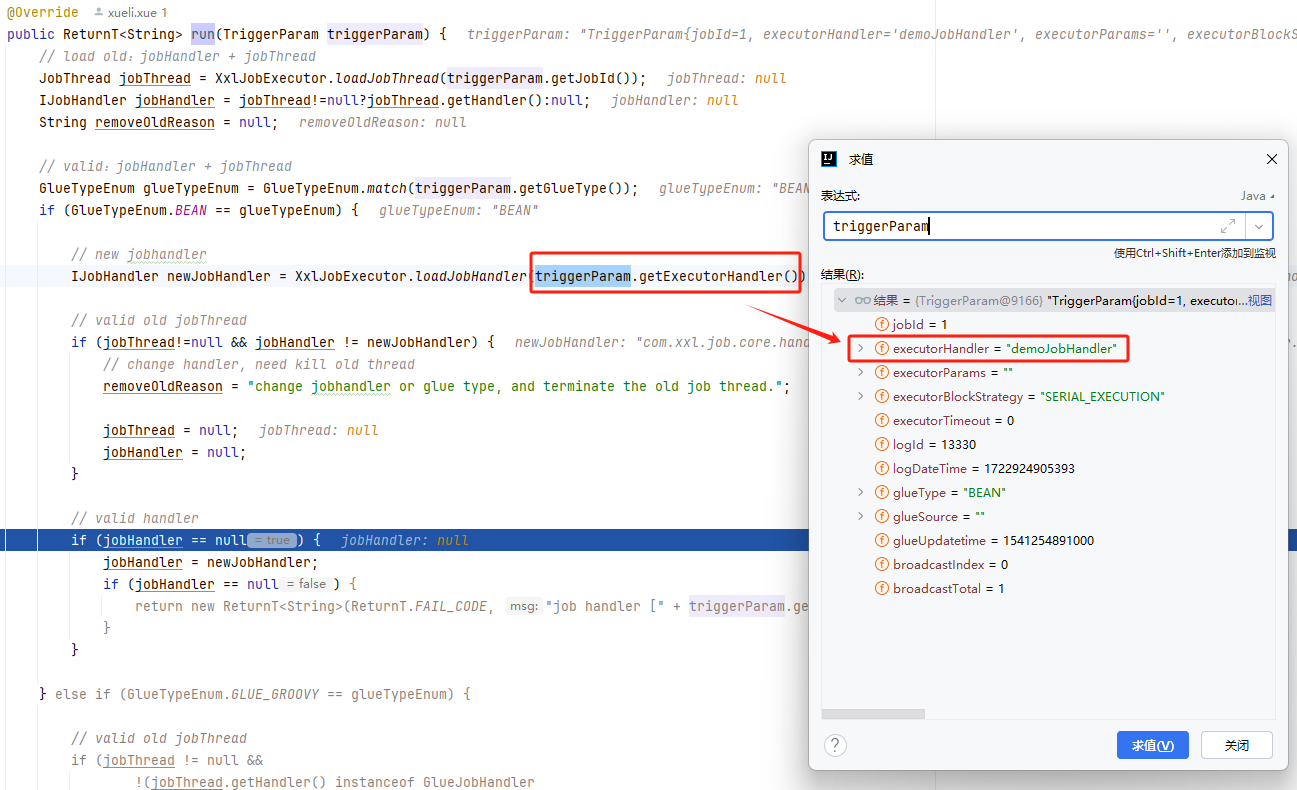Click the field icon beside glueSource
The width and height of the screenshot is (1297, 790).
pos(882,516)
